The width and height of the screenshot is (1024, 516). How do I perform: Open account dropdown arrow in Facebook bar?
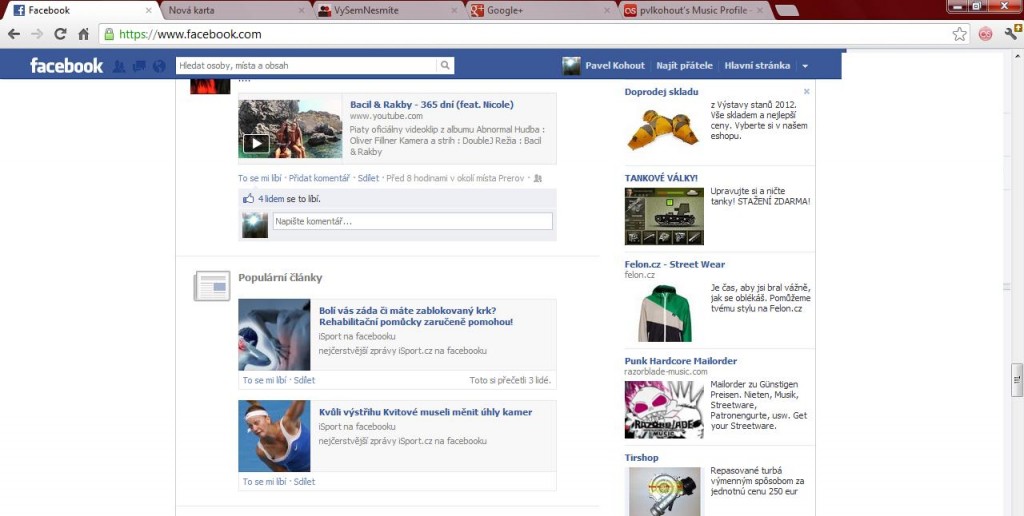point(805,66)
